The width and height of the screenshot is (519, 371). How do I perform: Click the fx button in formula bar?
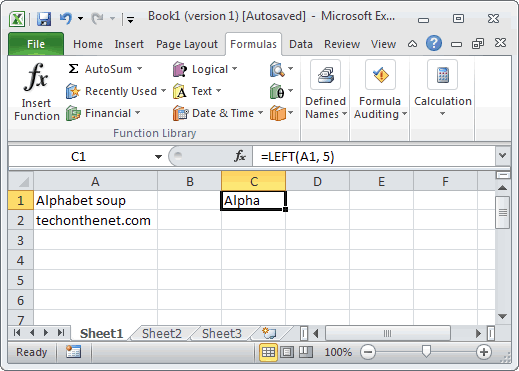pos(240,156)
